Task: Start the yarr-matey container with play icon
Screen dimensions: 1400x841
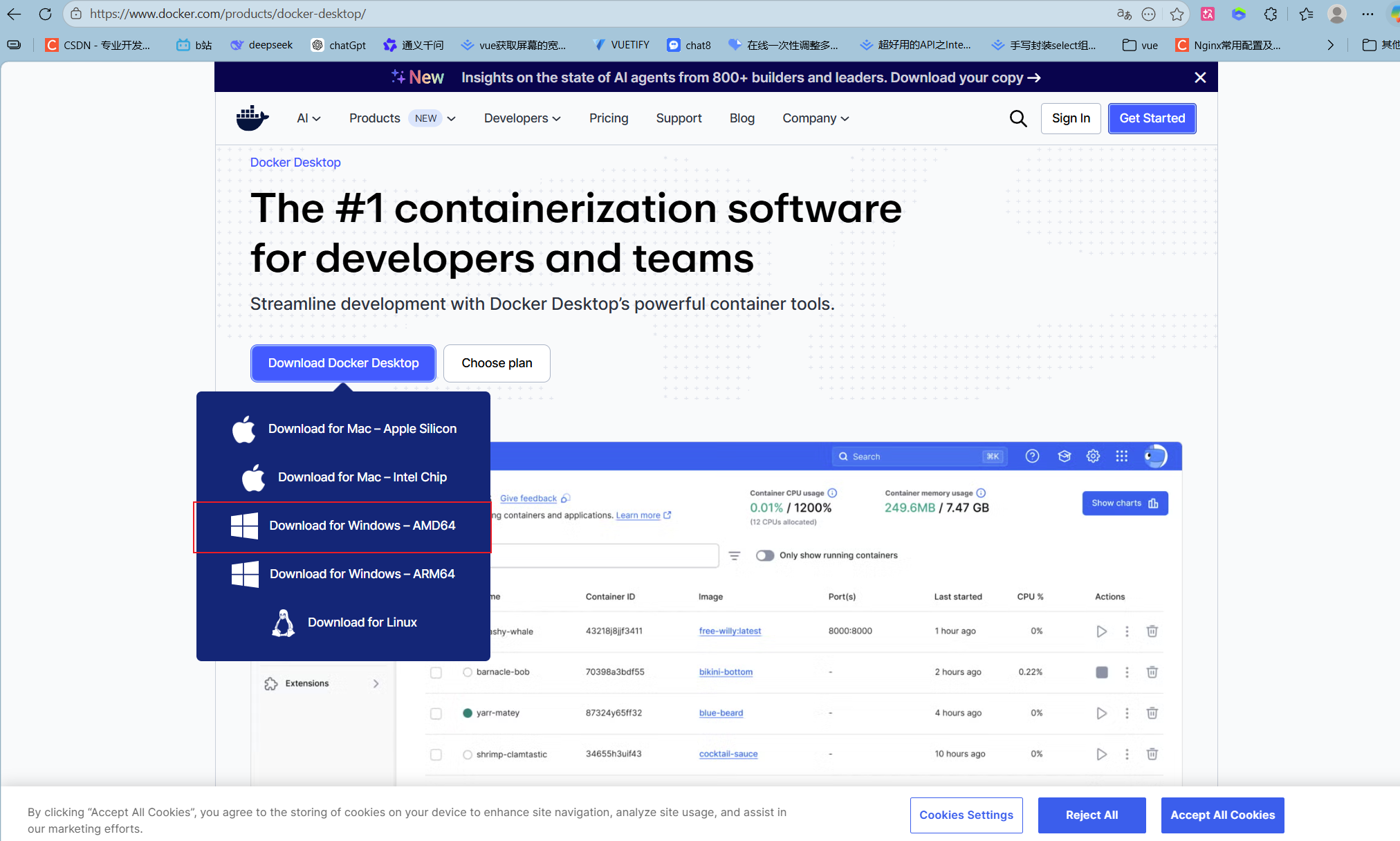Action: [1101, 713]
